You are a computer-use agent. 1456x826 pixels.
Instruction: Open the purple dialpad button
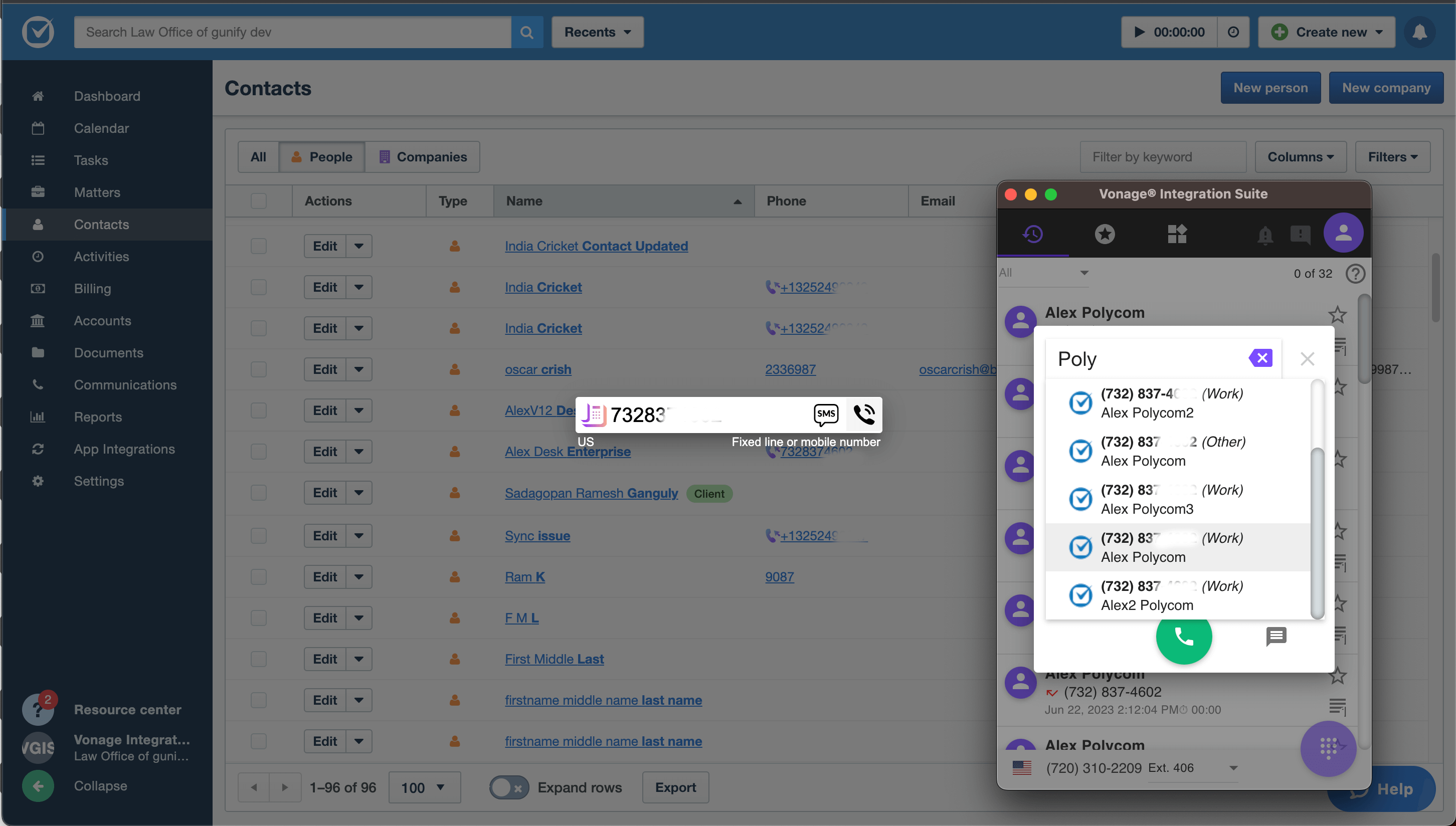coord(1328,748)
